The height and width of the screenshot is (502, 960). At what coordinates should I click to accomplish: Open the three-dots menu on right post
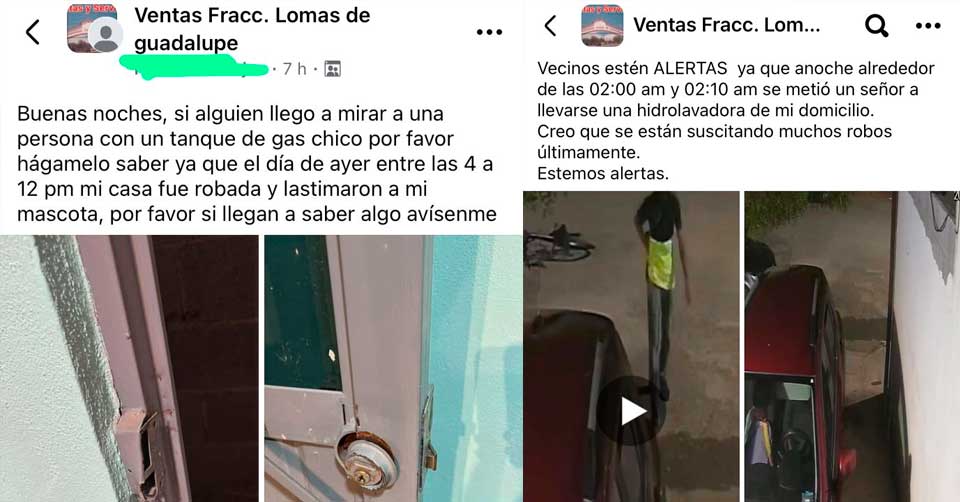[x=928, y=26]
